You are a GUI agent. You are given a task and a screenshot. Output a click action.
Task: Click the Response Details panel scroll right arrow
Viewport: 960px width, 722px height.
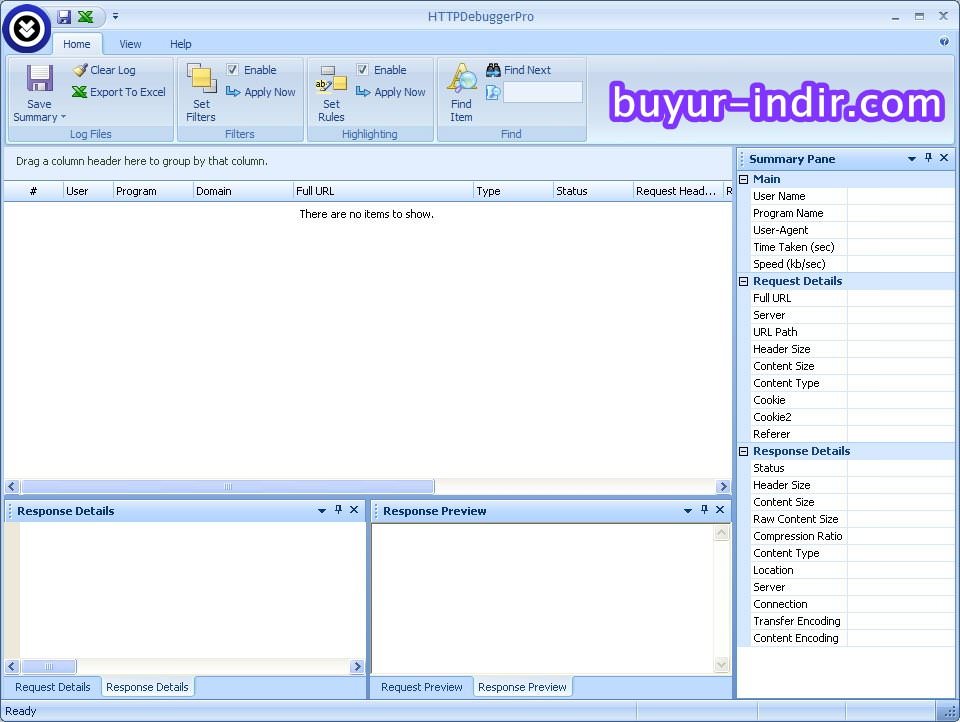pos(358,666)
